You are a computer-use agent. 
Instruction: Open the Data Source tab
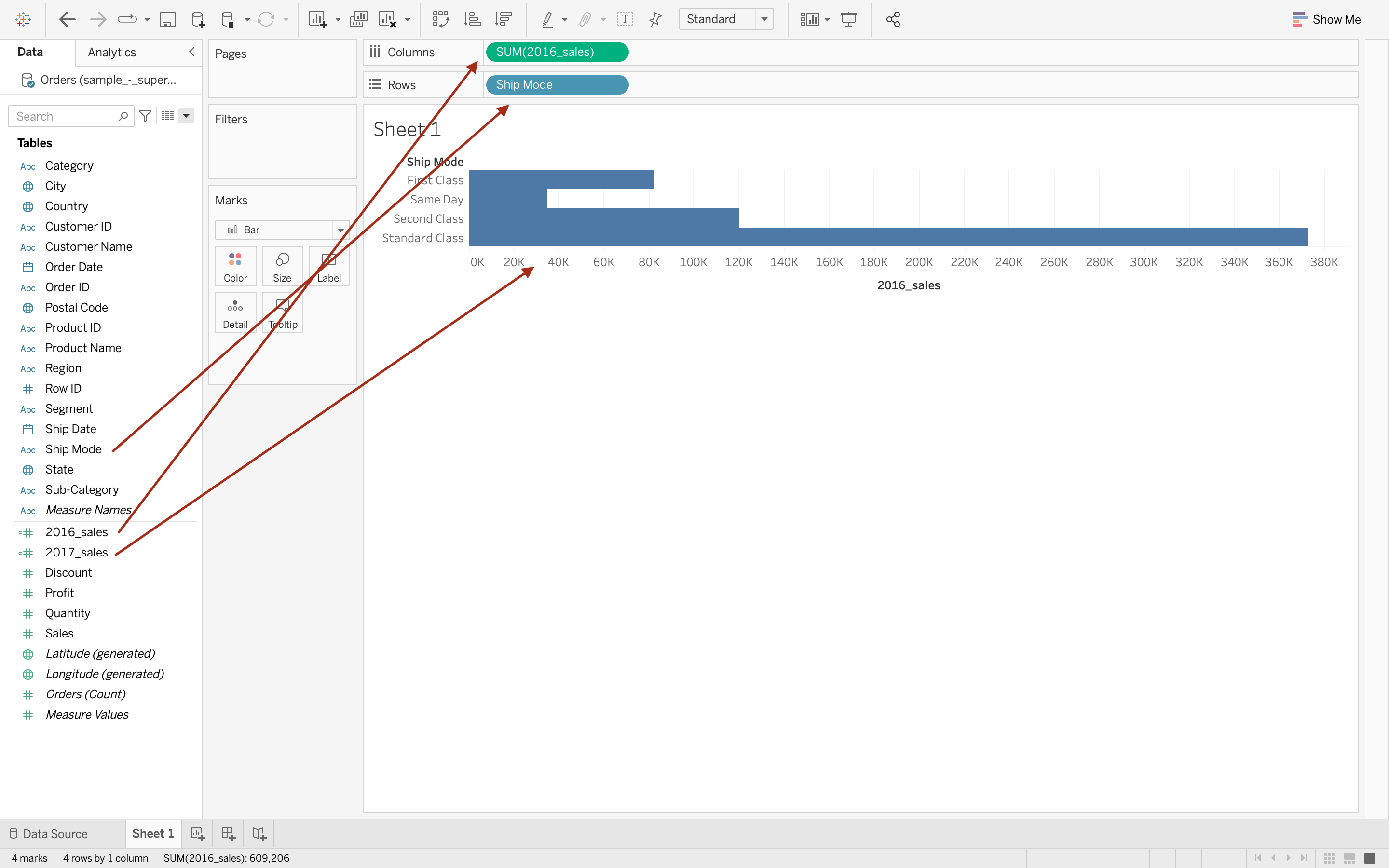(49, 834)
